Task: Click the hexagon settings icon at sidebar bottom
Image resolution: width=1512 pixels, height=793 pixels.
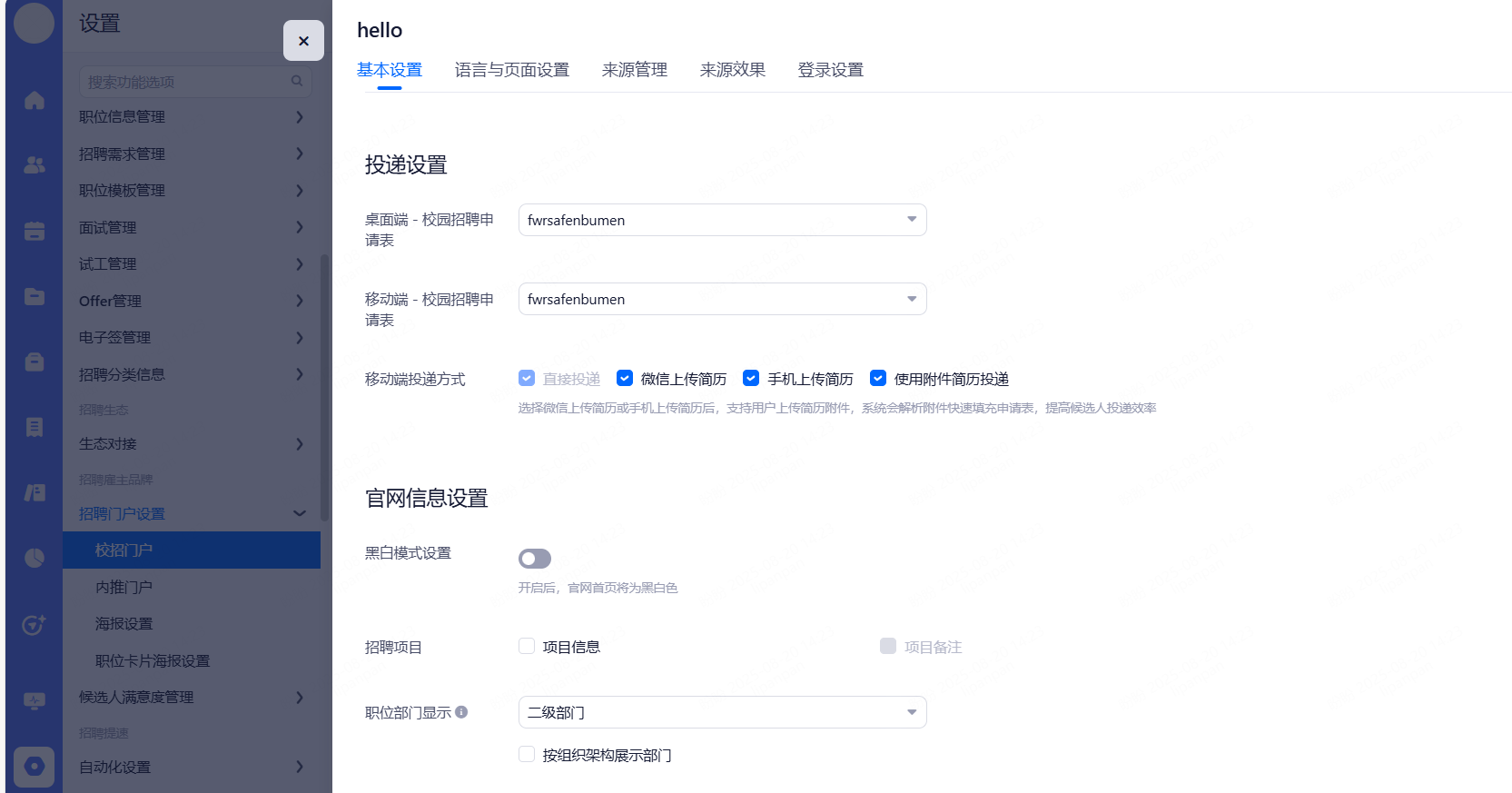Action: [x=35, y=767]
